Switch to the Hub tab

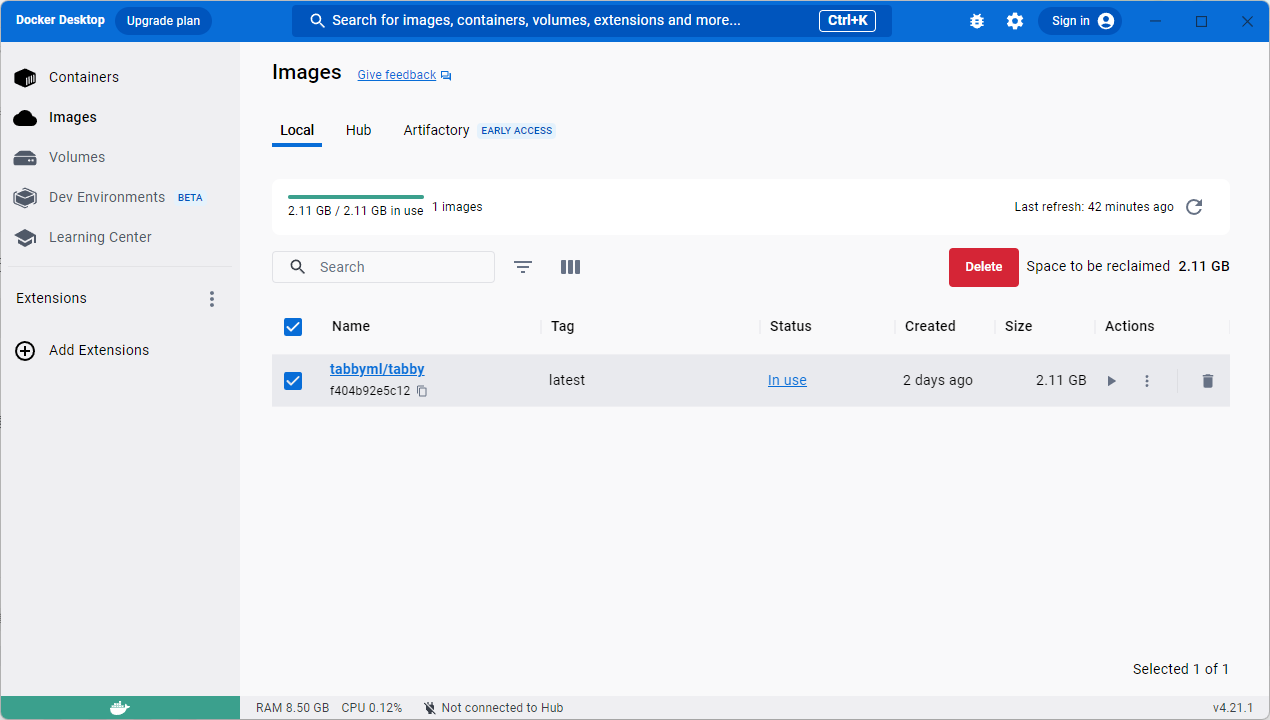tap(359, 131)
